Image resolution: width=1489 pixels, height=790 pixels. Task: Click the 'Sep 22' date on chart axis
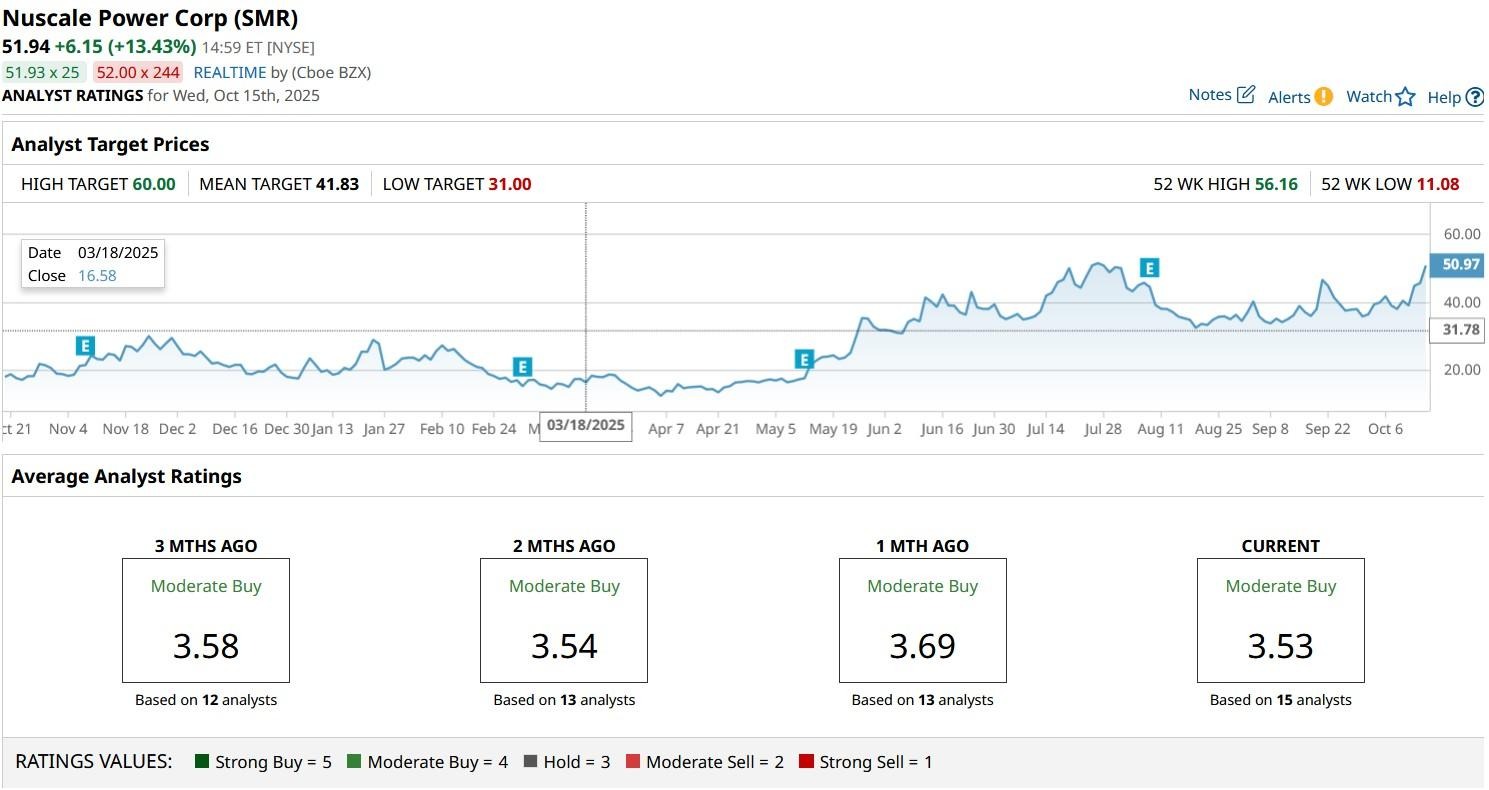pos(1327,429)
